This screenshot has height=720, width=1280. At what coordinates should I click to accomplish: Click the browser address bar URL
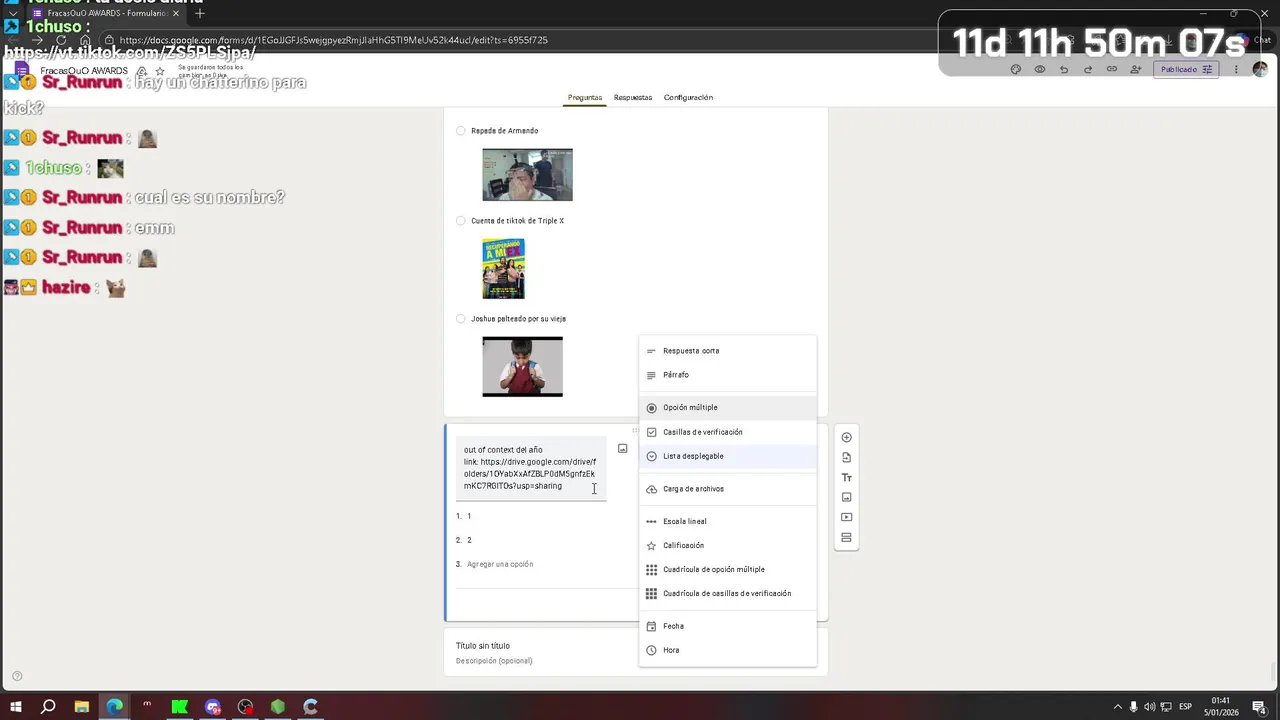[x=333, y=40]
